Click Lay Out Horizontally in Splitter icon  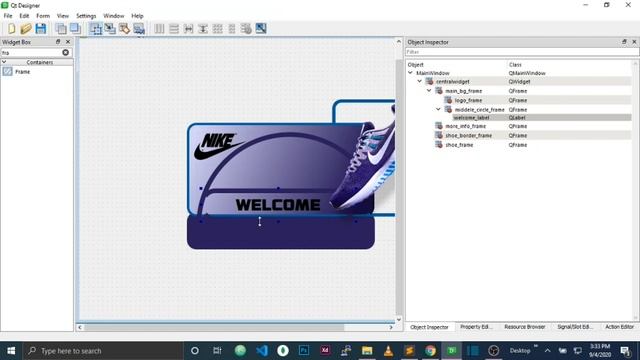(188, 29)
